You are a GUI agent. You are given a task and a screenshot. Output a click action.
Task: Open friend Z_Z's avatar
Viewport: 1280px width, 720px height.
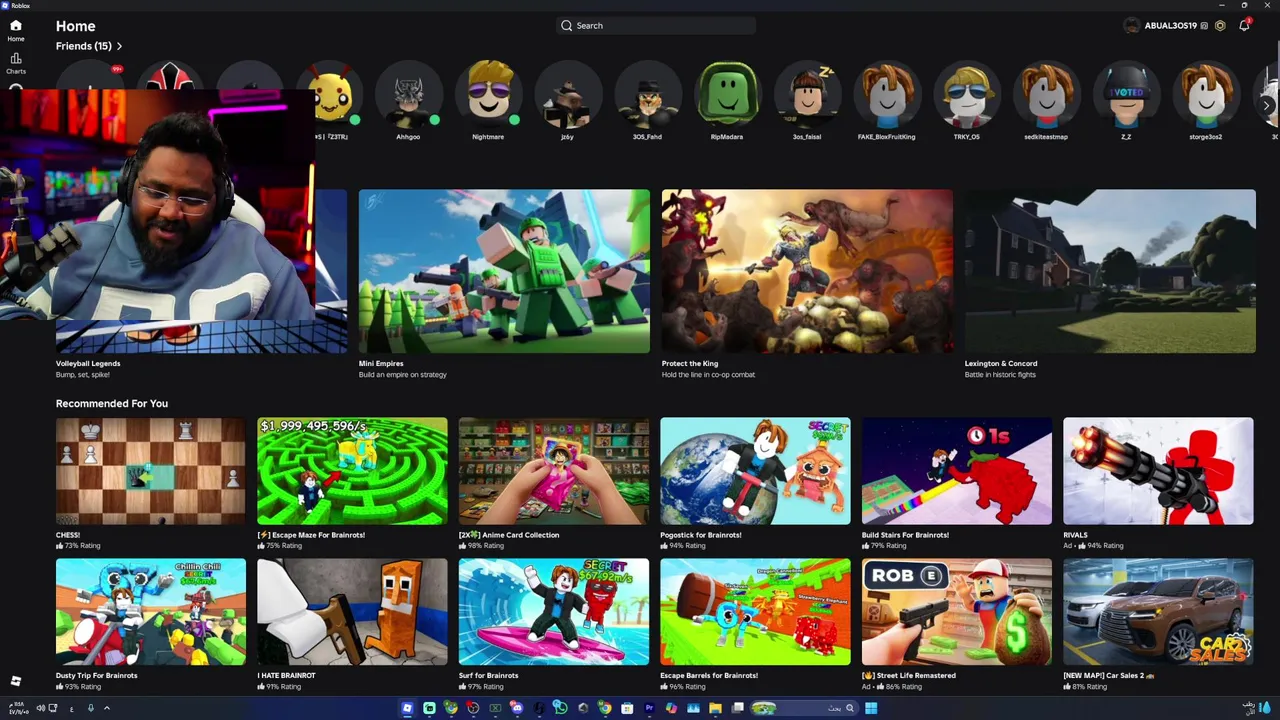tap(1126, 96)
